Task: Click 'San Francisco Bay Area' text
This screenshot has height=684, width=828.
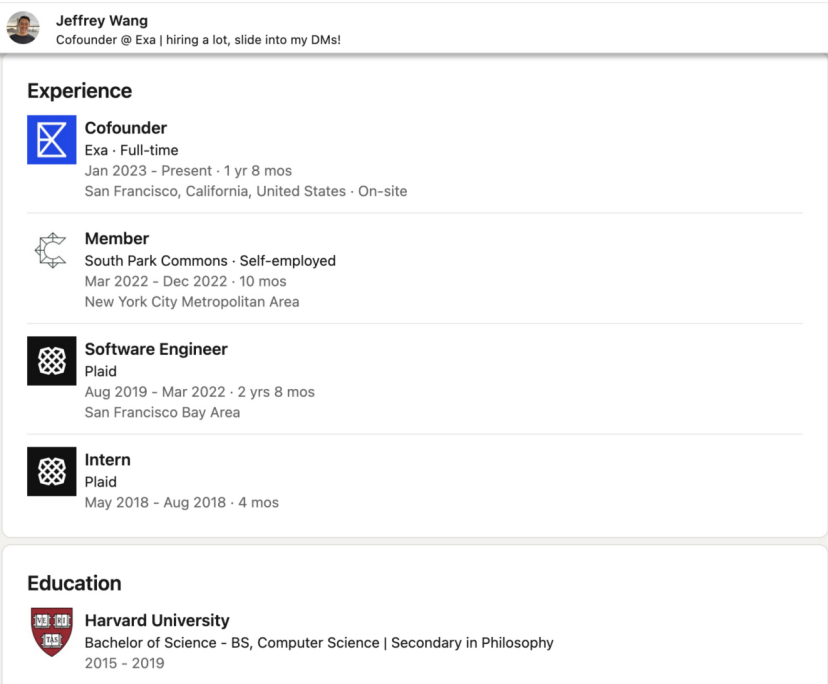Action: click(163, 412)
